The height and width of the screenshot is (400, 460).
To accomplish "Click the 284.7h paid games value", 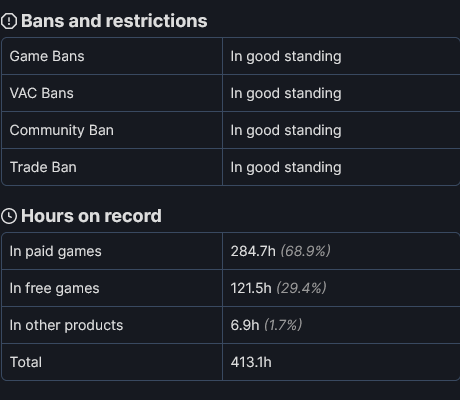I will [253, 251].
